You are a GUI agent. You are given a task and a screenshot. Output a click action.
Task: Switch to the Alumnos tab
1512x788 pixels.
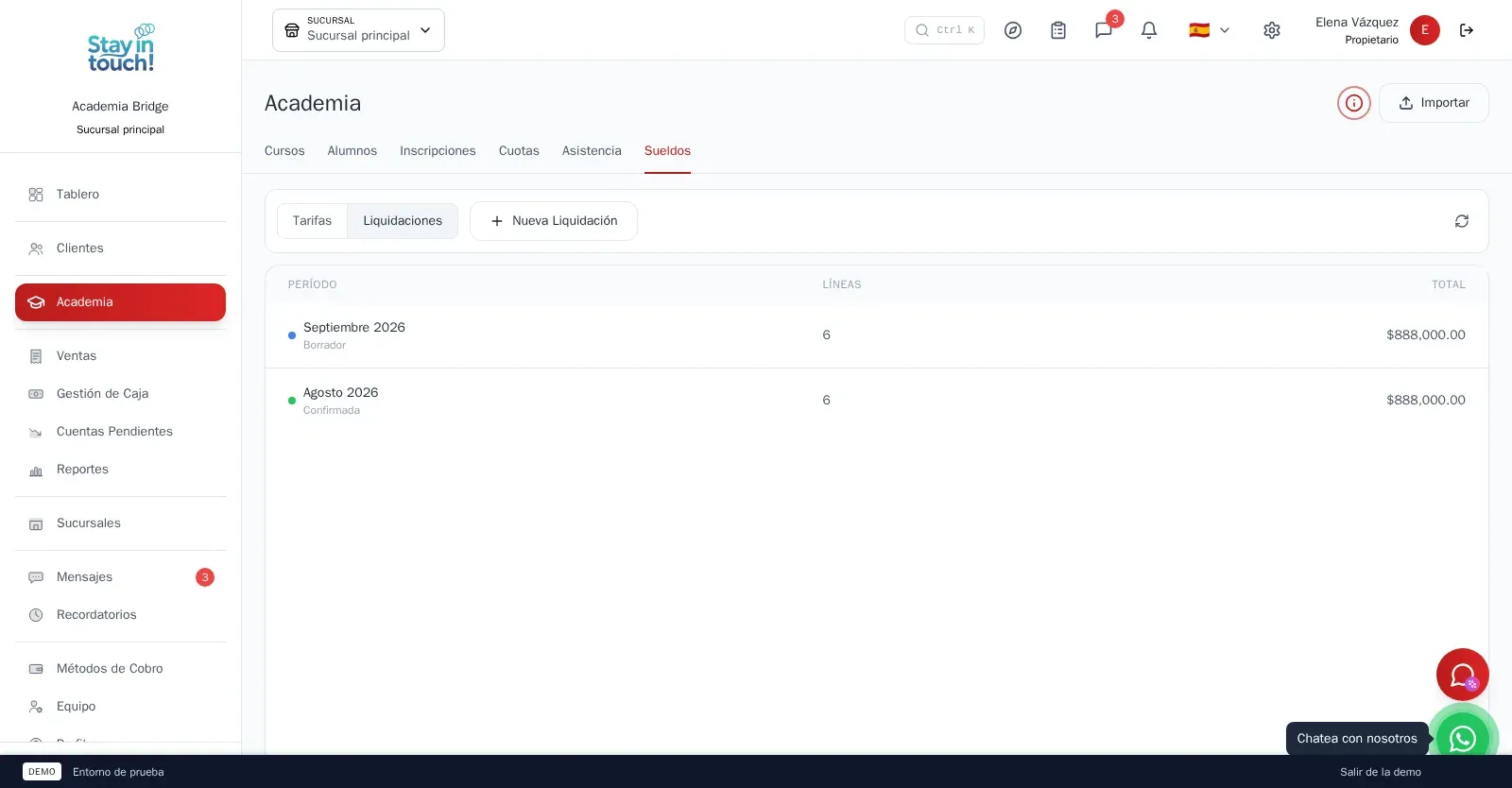(352, 151)
